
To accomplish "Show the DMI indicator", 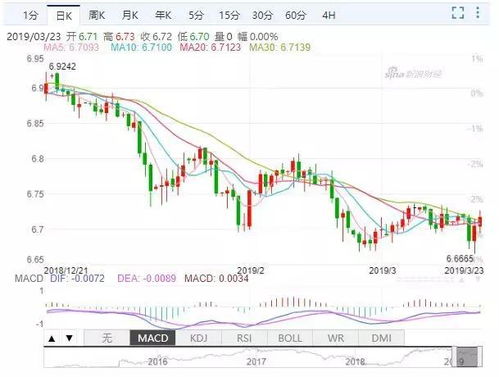I will pos(381,338).
